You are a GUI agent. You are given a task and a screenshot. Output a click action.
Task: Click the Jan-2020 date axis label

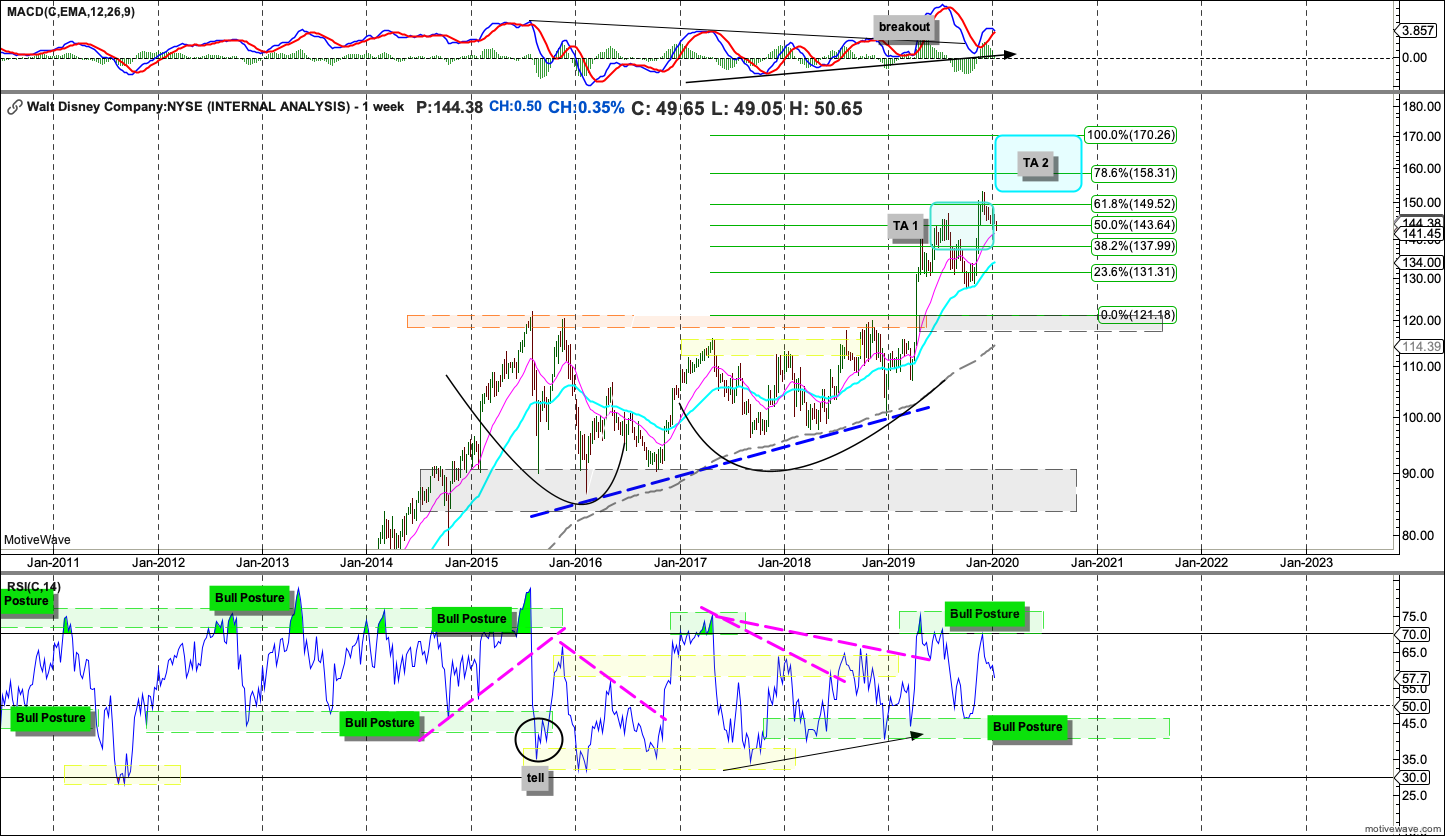992,562
